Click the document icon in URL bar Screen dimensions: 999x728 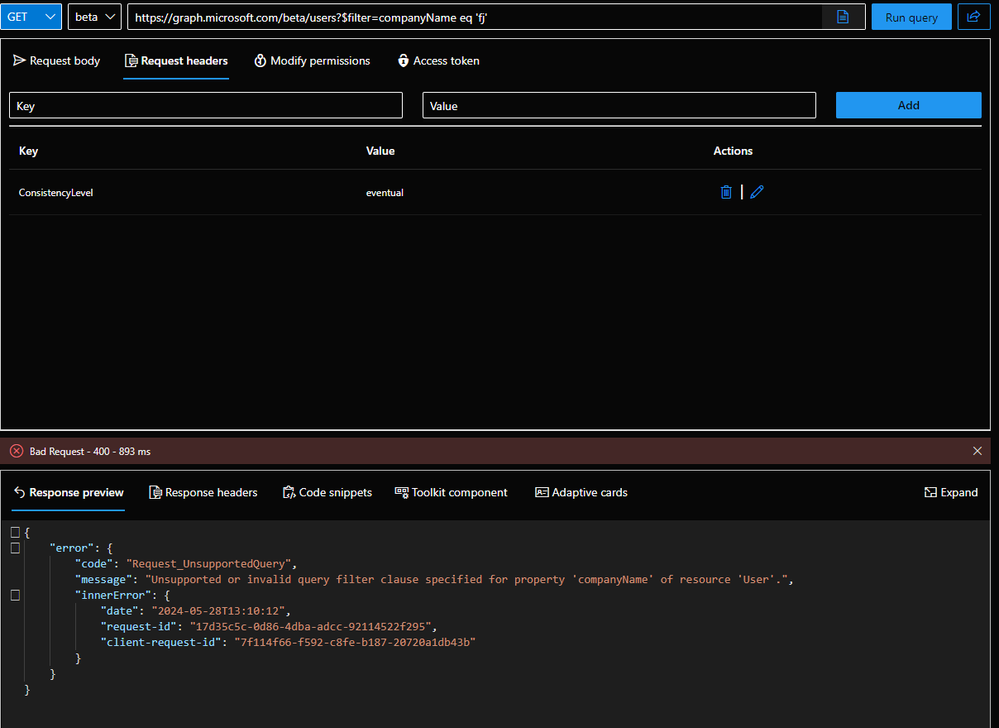coord(842,17)
